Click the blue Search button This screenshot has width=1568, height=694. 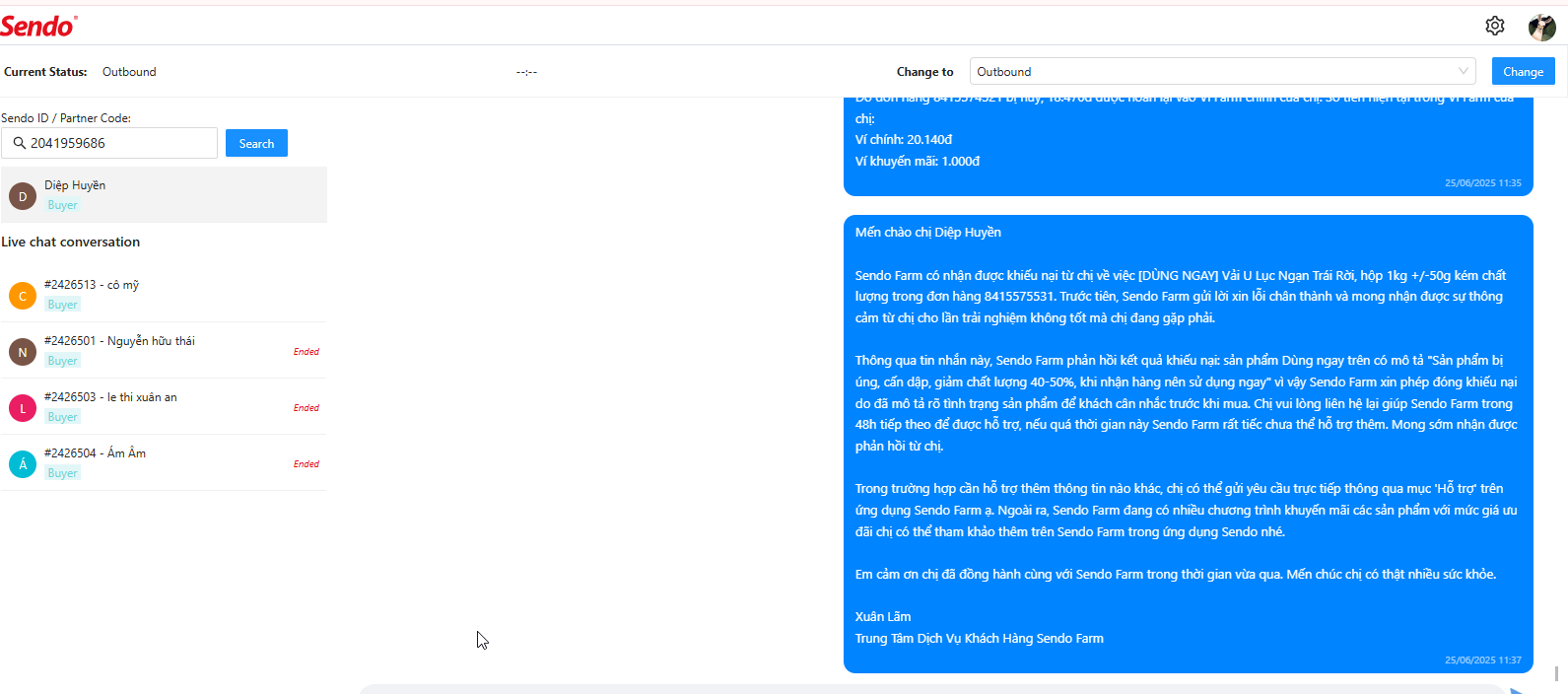click(x=256, y=143)
